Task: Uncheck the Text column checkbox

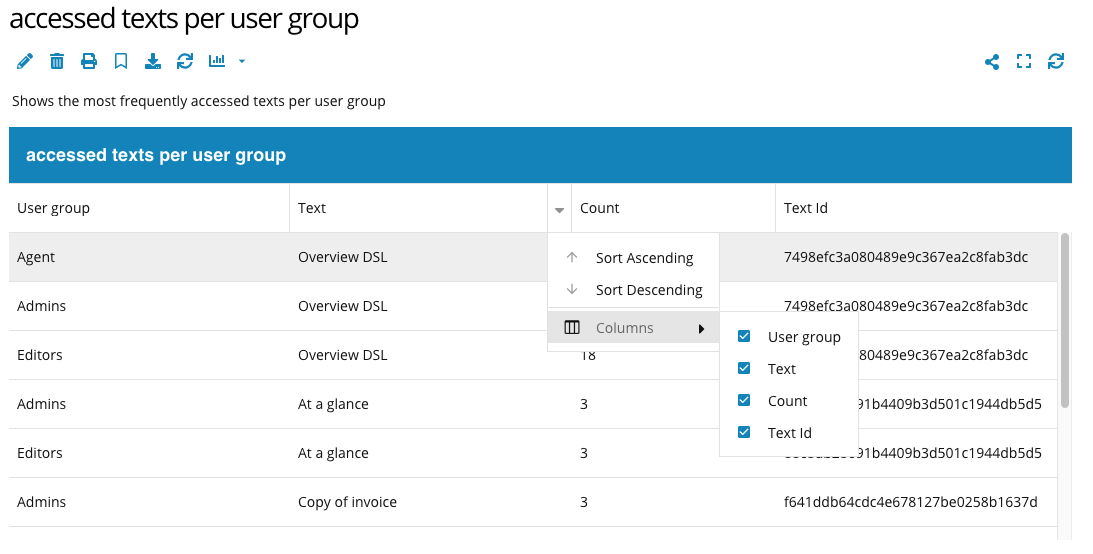Action: click(x=744, y=368)
